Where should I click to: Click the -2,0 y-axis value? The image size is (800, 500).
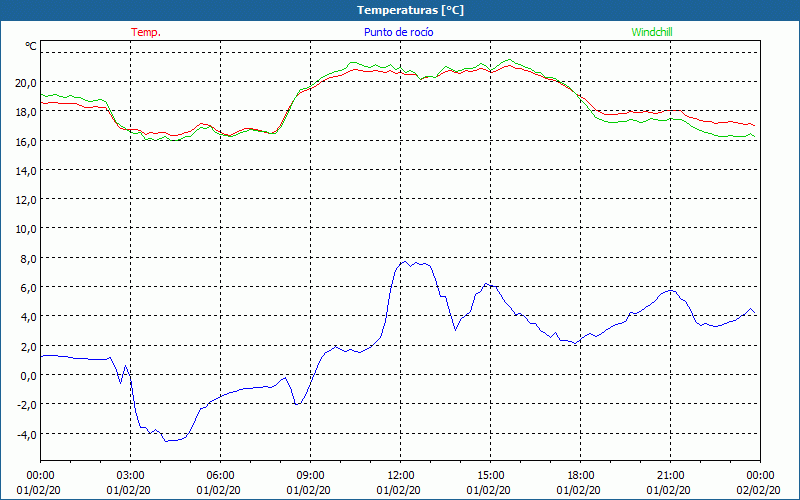(x=27, y=405)
